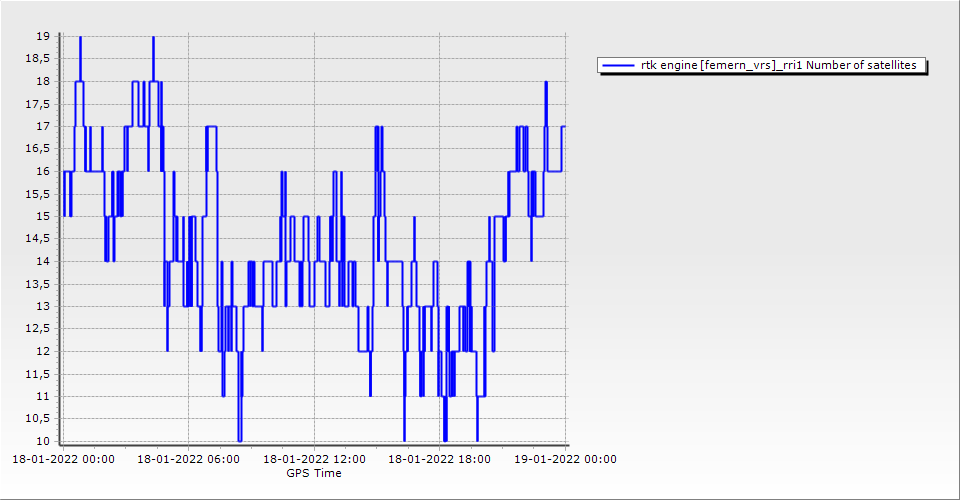Click the blue line sample in the legend
960x500 pixels.
click(618, 65)
